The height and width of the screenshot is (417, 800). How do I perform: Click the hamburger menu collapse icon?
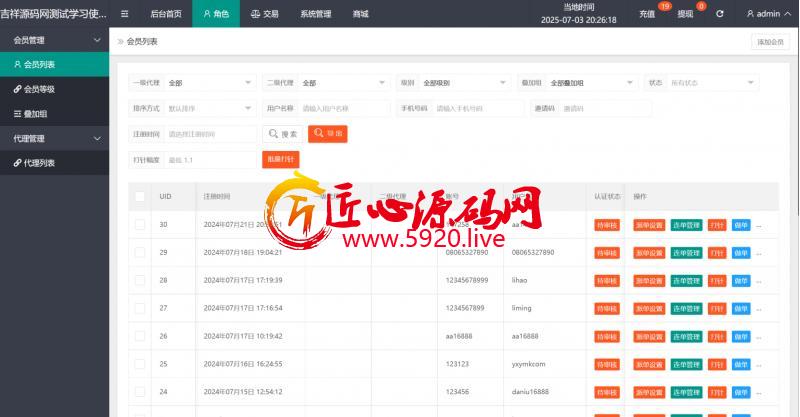(x=124, y=14)
